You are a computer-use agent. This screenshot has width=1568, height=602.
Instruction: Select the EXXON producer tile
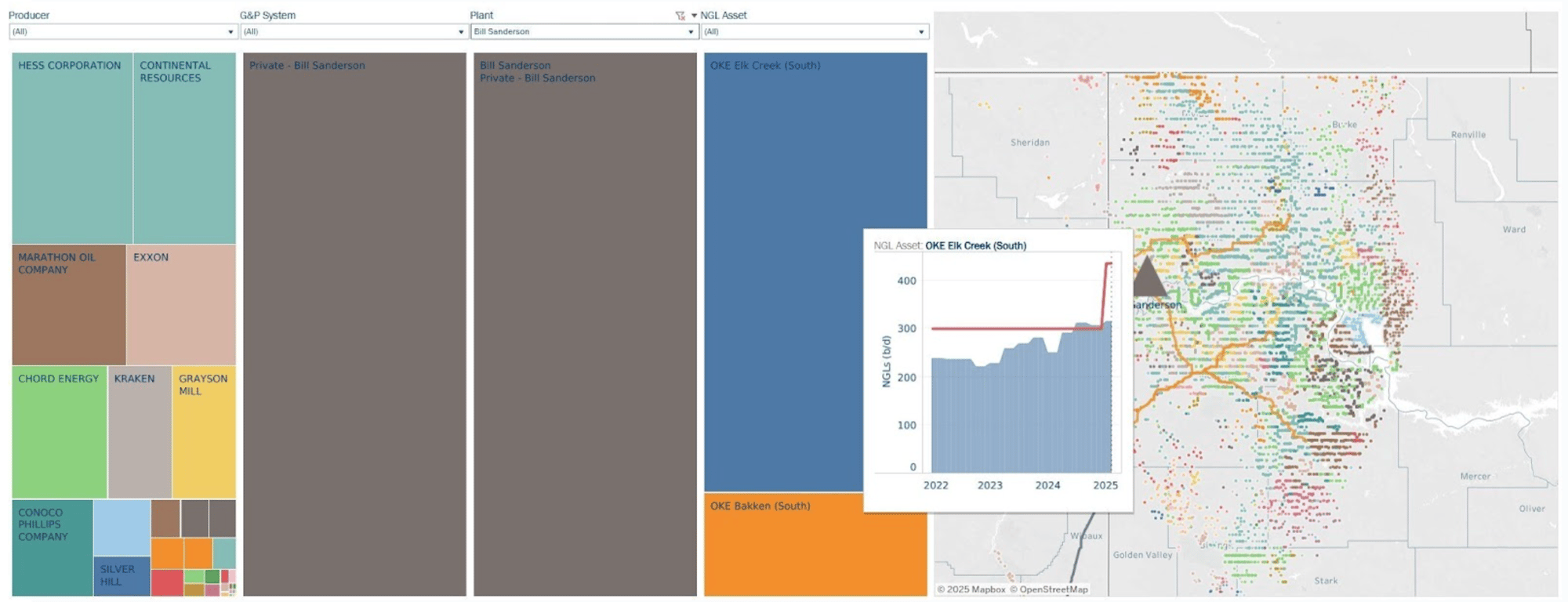181,304
